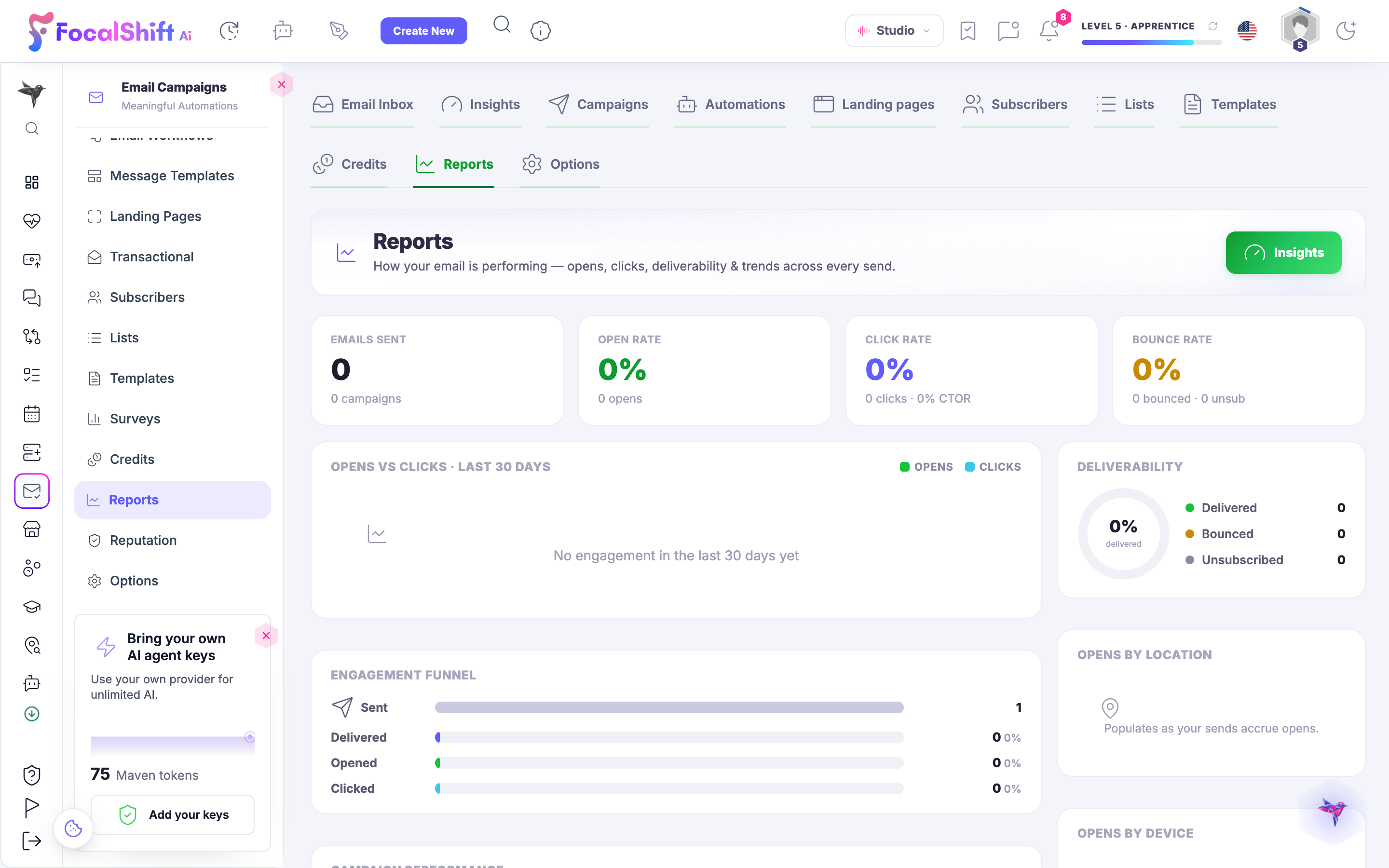This screenshot has height=868, width=1389.
Task: Open the user avatar profile menu
Action: click(x=1300, y=29)
